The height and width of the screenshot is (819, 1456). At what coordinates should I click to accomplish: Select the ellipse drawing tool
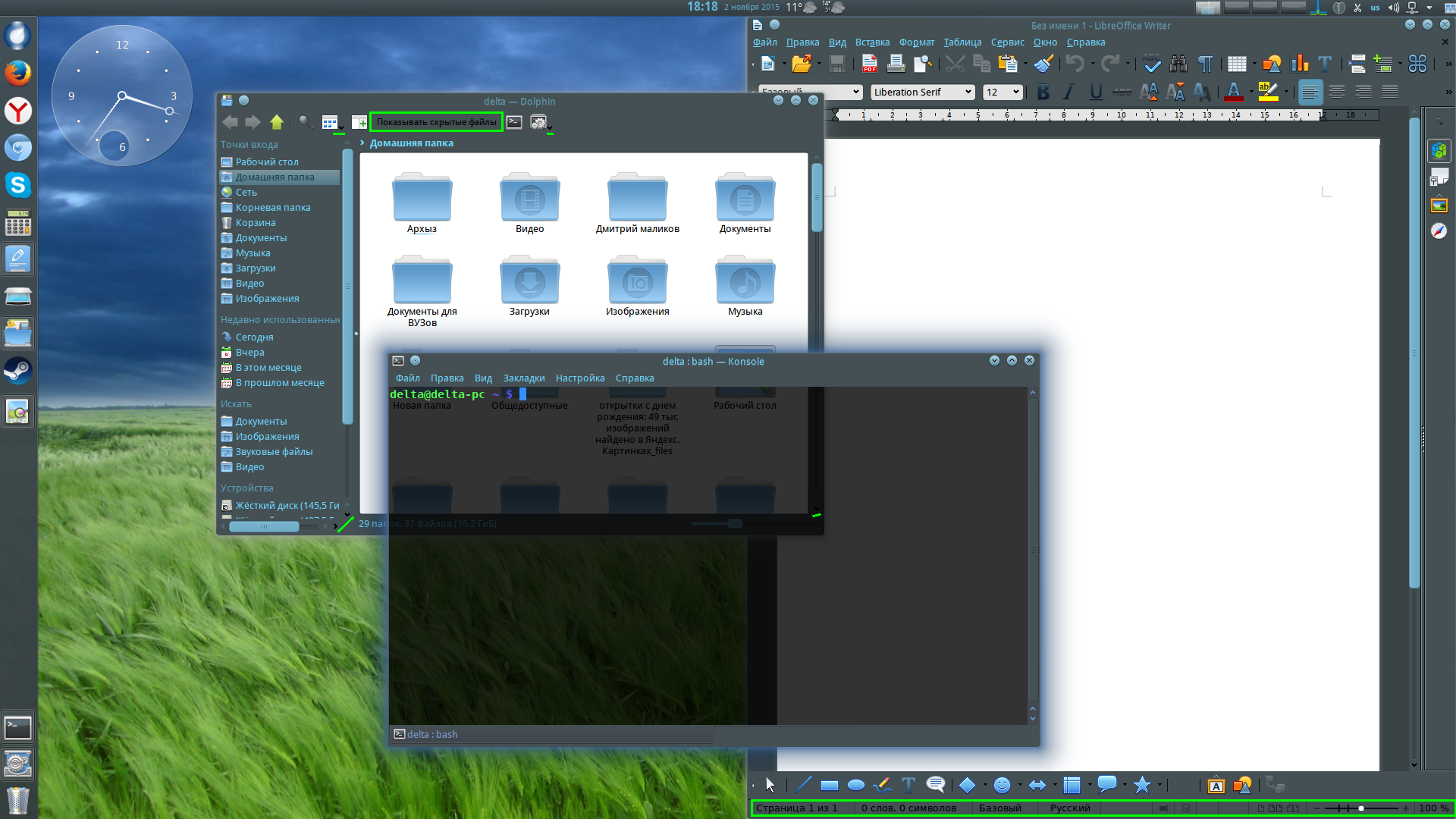(856, 786)
